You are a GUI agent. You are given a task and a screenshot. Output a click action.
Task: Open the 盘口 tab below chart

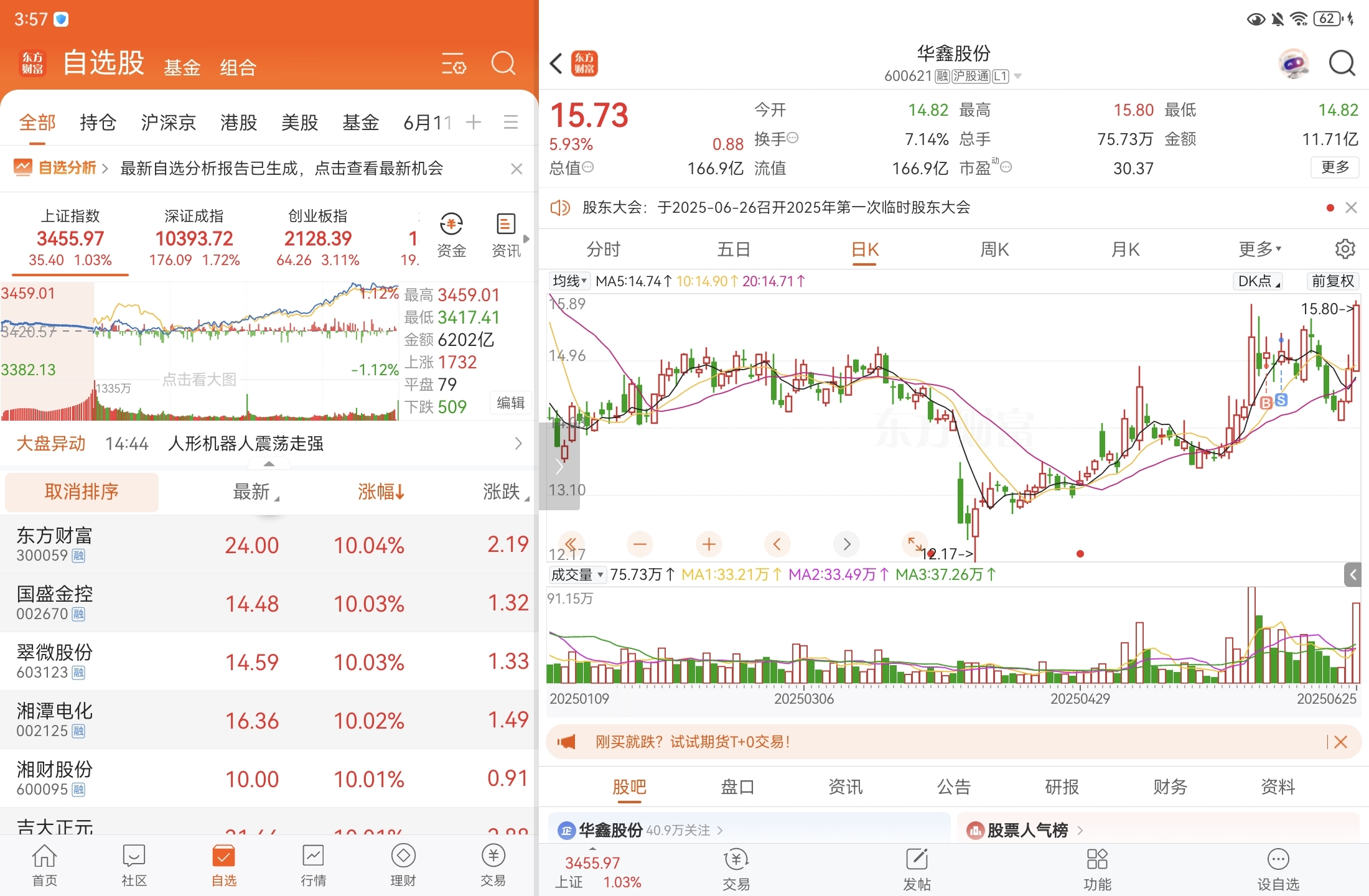(x=737, y=787)
